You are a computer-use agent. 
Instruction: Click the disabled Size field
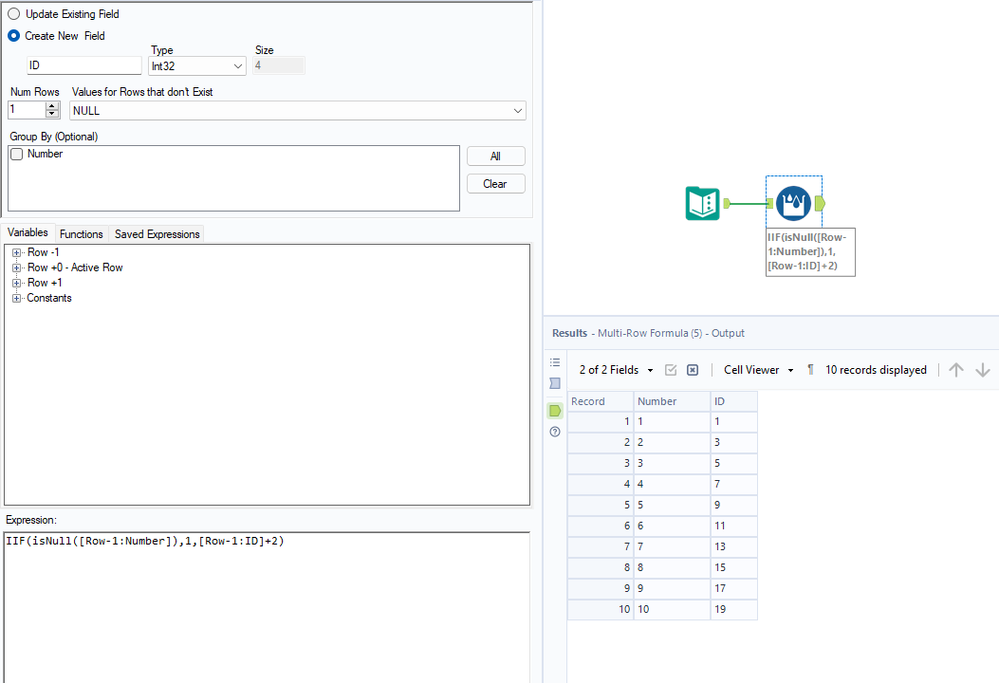click(x=278, y=66)
